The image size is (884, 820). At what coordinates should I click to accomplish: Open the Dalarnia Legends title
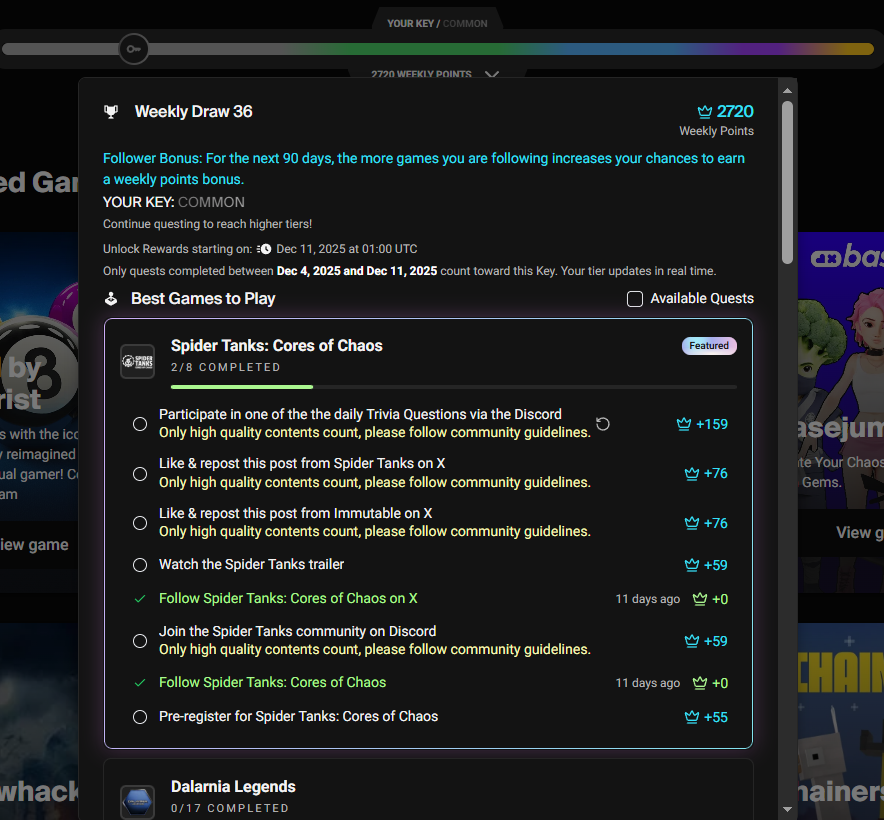233,787
